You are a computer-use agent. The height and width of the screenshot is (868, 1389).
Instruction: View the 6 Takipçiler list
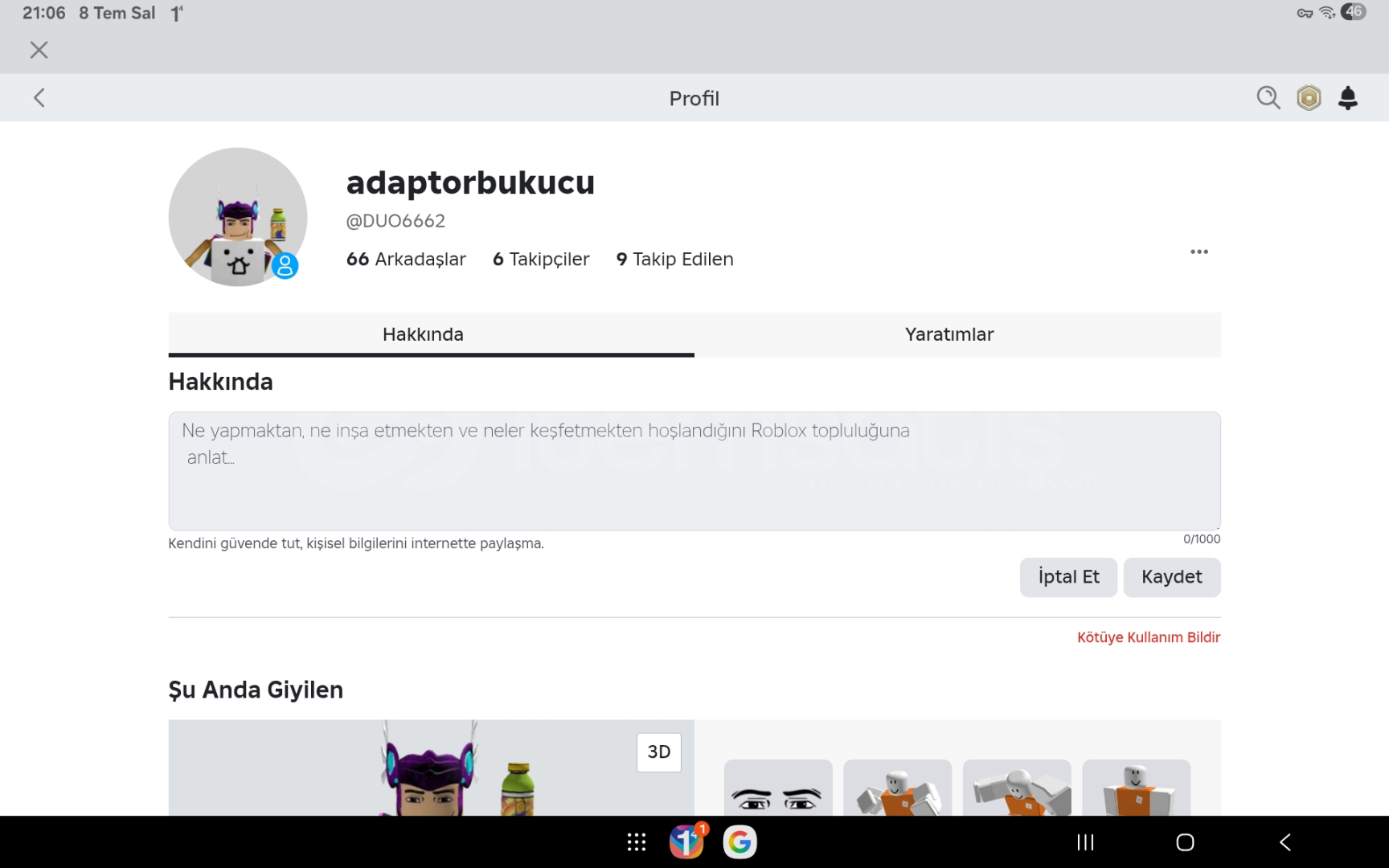(541, 259)
